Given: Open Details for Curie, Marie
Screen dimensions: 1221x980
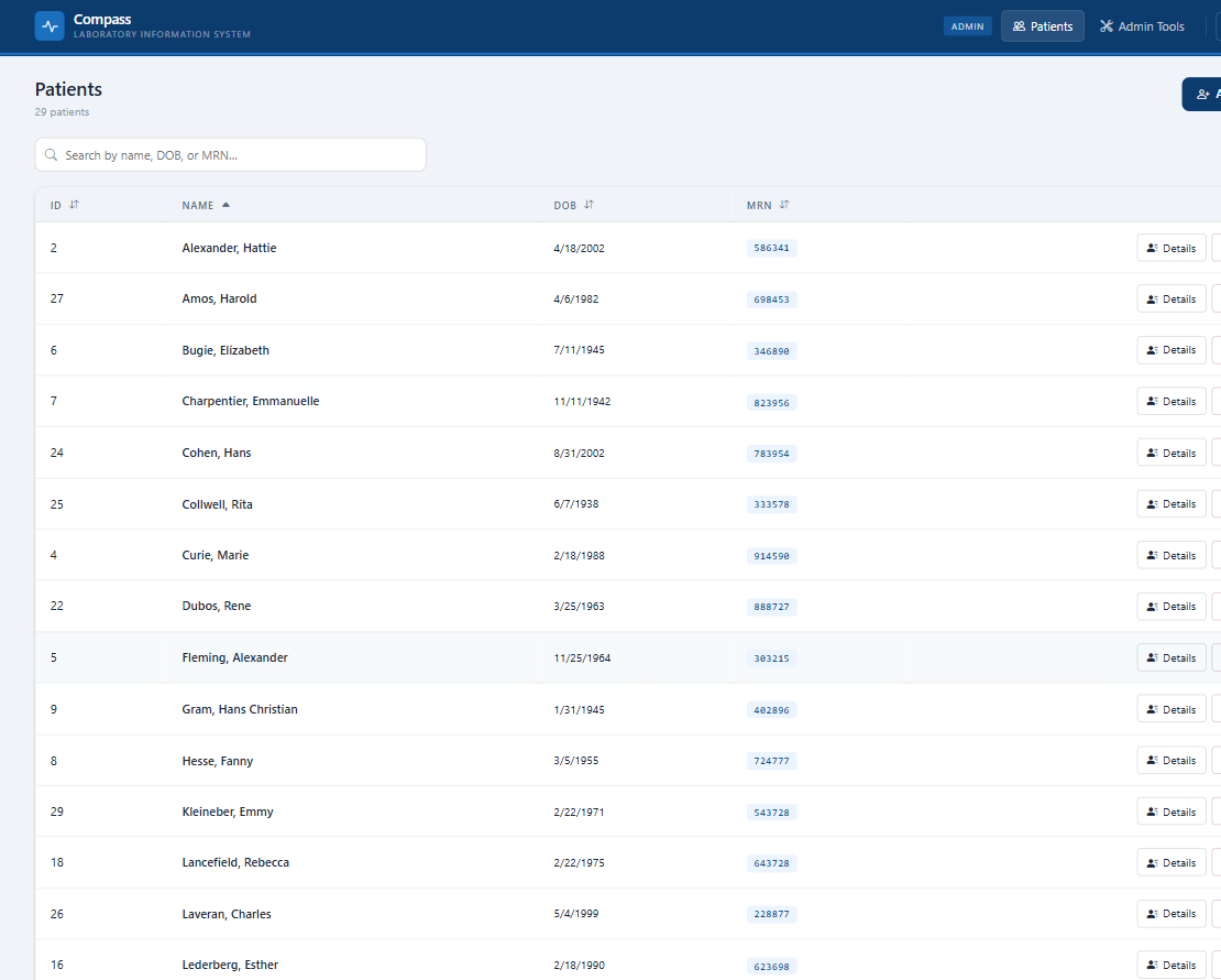Looking at the screenshot, I should (1171, 555).
